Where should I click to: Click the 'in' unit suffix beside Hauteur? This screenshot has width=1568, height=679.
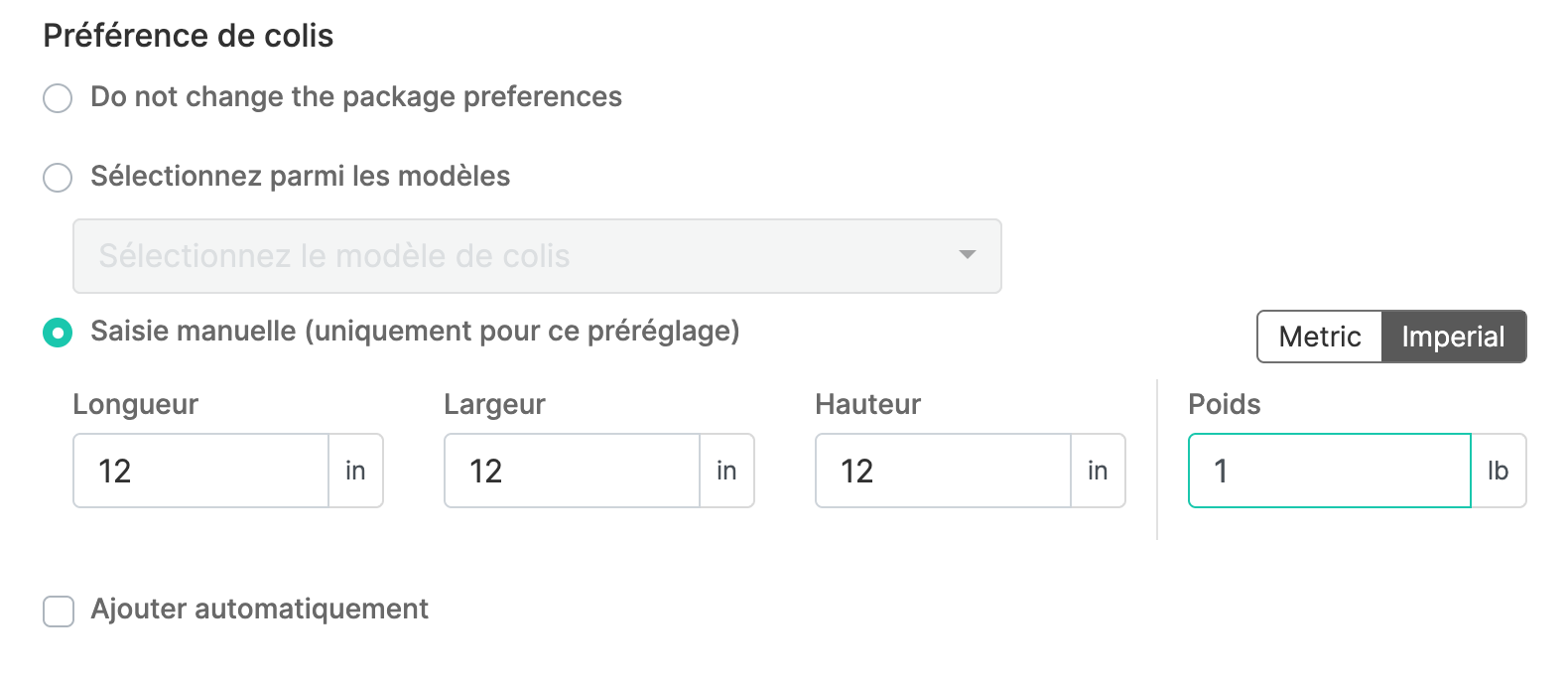pos(1098,471)
